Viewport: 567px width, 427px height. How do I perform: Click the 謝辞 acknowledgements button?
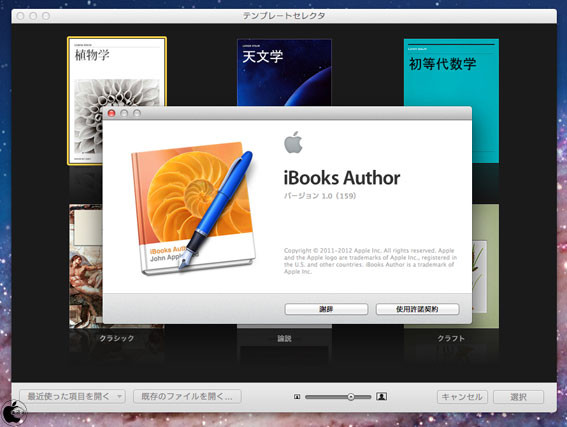pos(326,309)
